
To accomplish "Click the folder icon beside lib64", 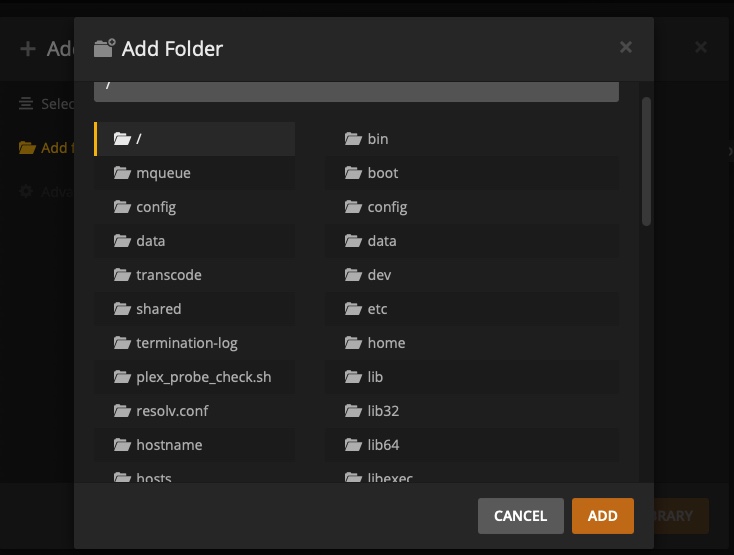I will point(353,445).
